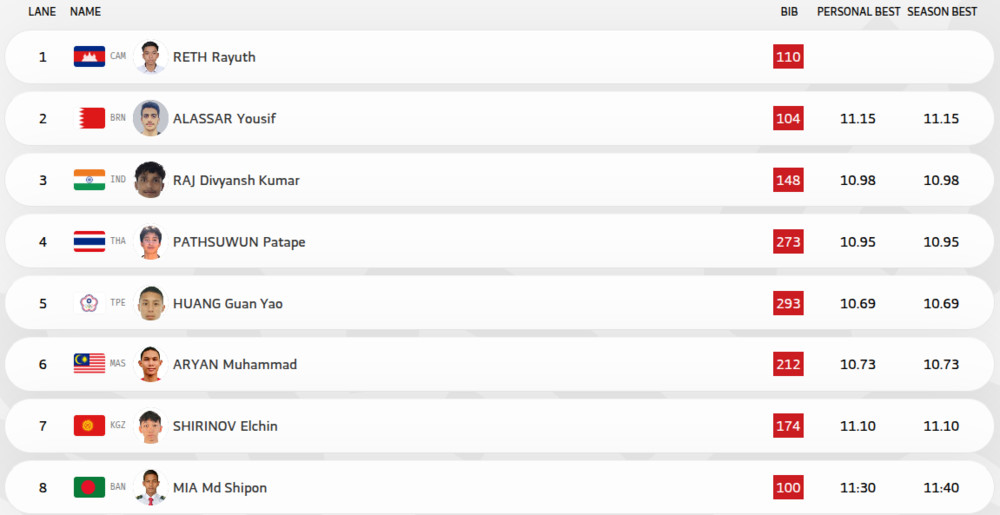Screen dimensions: 1000x515
Task: Click HUANG Guan Yao's photo thumbnail
Action: tap(149, 303)
